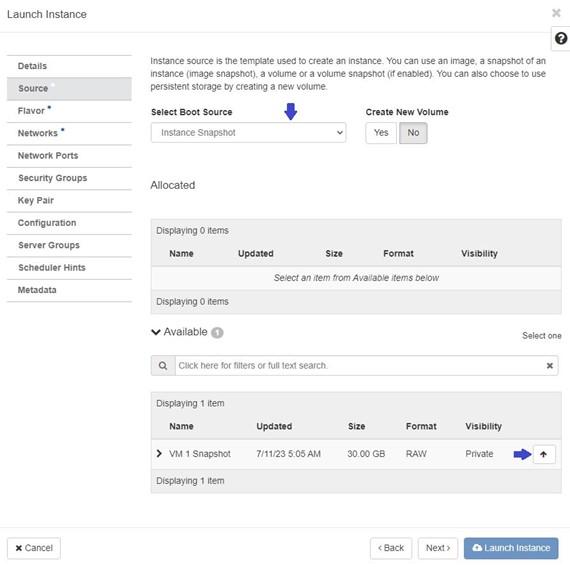570x567 pixels.
Task: Click the Allocated table Updated header
Action: click(x=256, y=254)
